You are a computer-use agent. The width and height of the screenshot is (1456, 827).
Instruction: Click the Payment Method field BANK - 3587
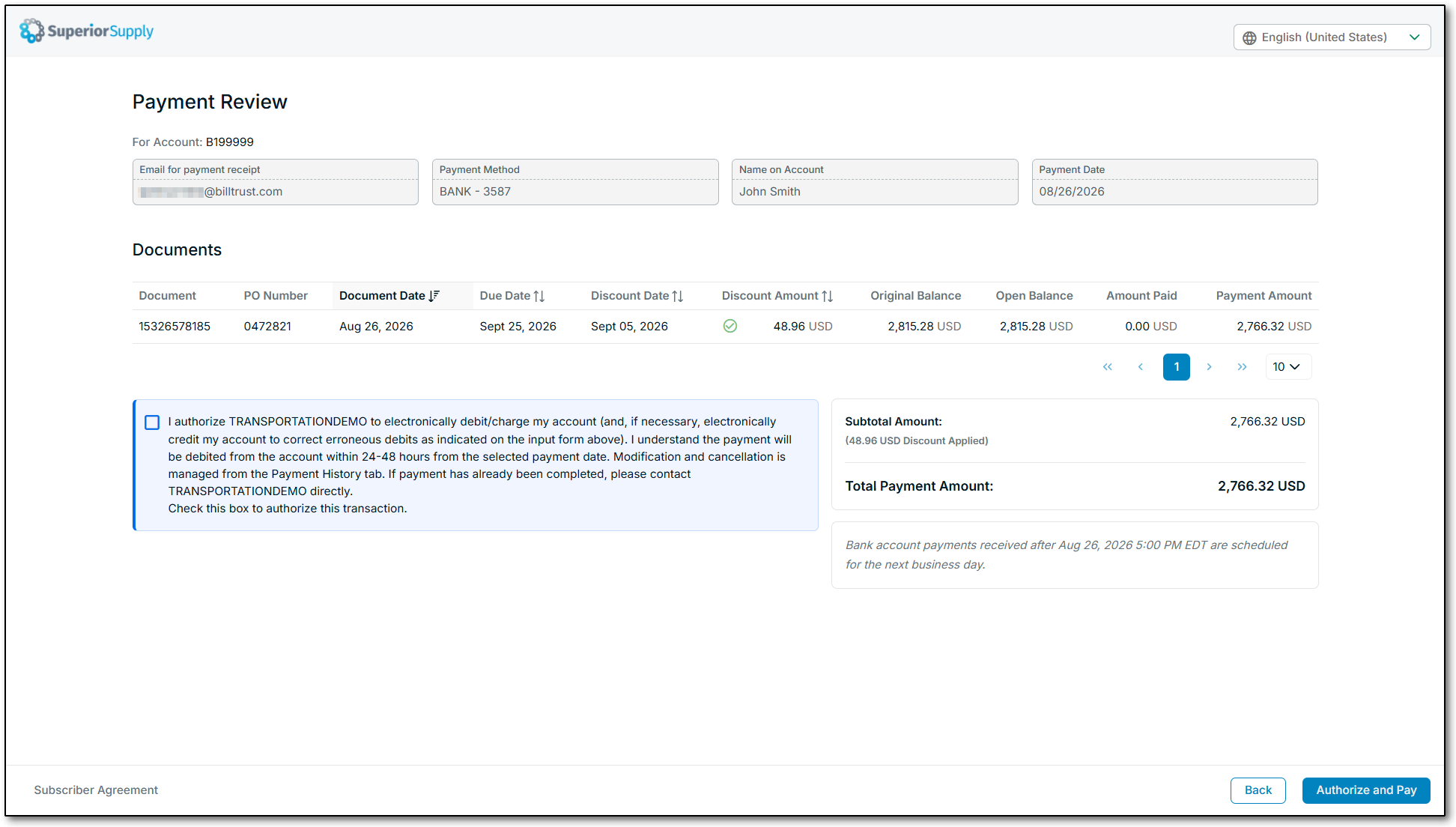(575, 182)
